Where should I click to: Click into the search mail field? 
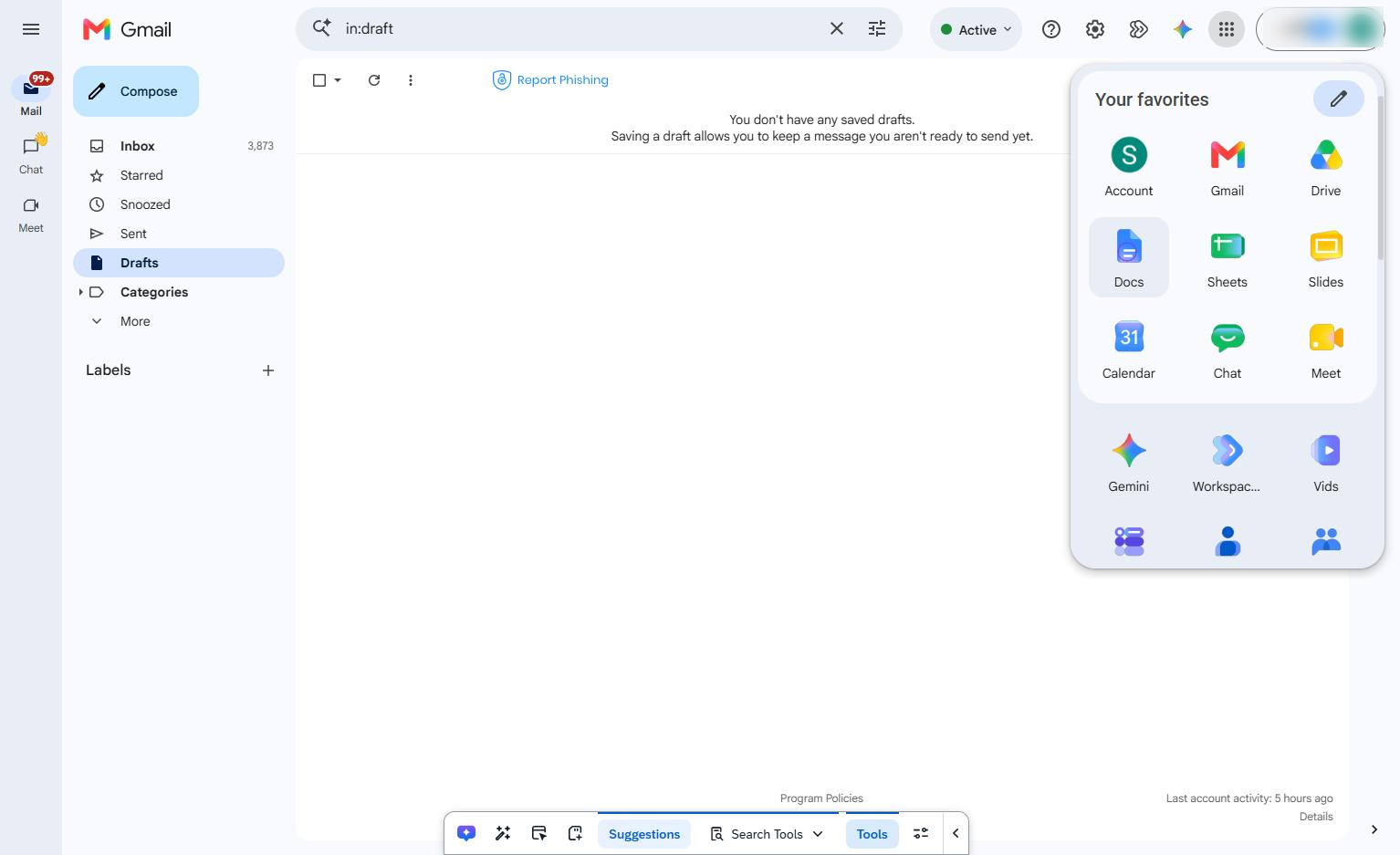click(580, 28)
